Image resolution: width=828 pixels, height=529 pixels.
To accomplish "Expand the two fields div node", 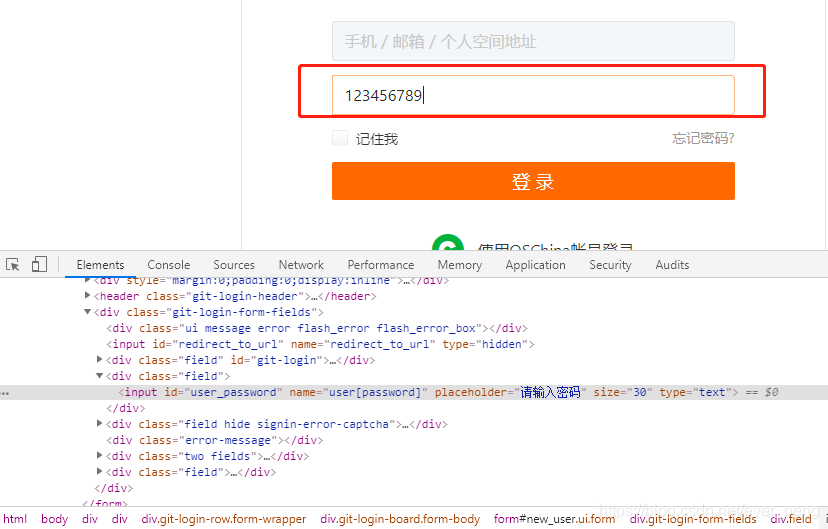I will [99, 455].
